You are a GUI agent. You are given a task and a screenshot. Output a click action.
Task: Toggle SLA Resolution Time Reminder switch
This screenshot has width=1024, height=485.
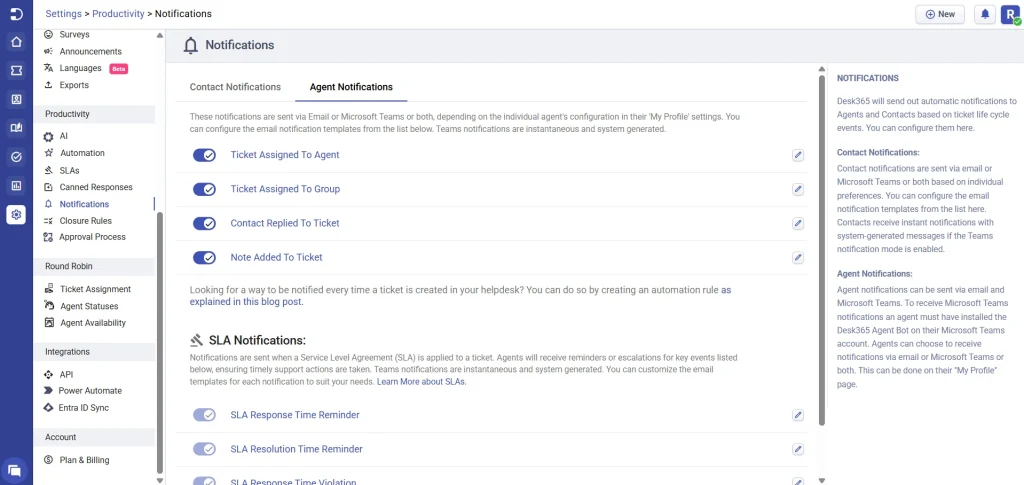(204, 449)
